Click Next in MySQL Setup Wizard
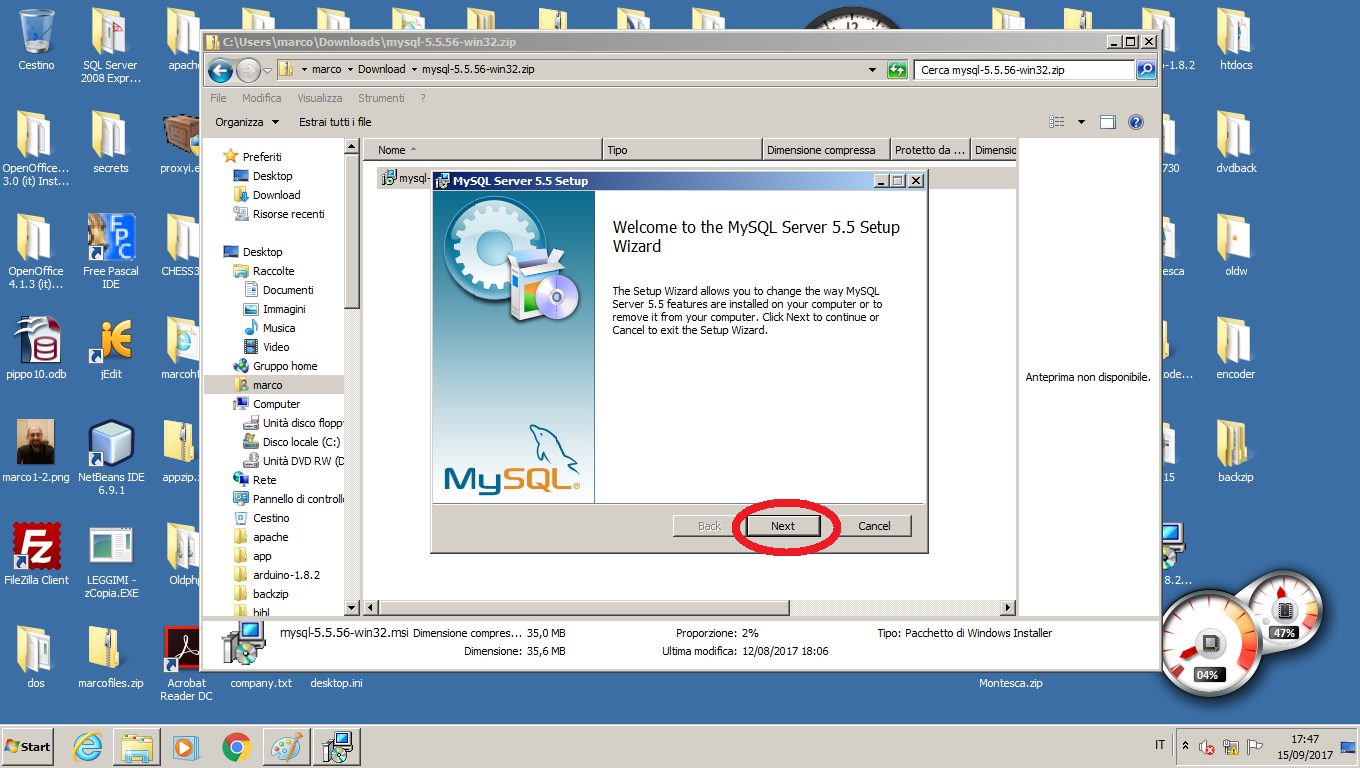Image resolution: width=1360 pixels, height=768 pixels. tap(783, 526)
